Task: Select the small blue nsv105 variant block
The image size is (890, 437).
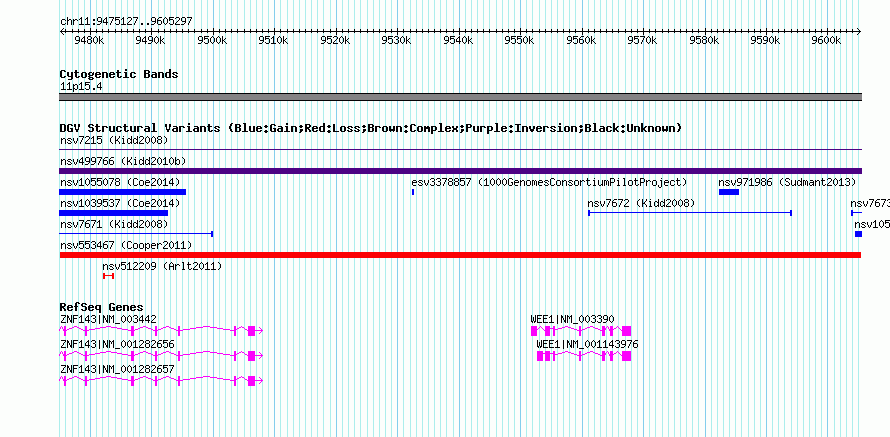Action: click(x=858, y=234)
